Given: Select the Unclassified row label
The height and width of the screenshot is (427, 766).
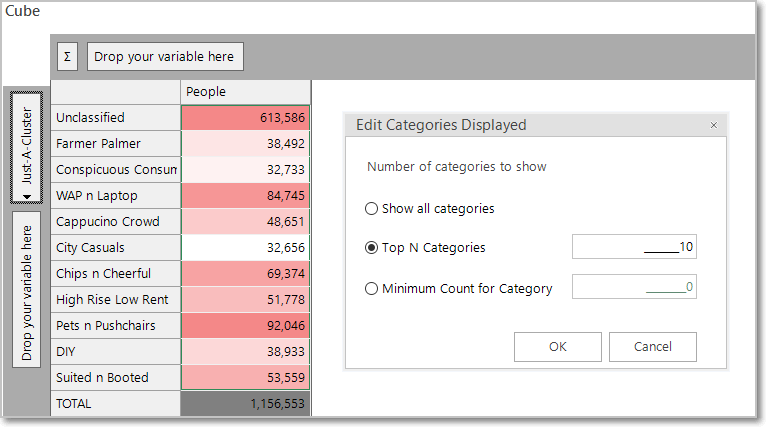Looking at the screenshot, I should pos(116,118).
